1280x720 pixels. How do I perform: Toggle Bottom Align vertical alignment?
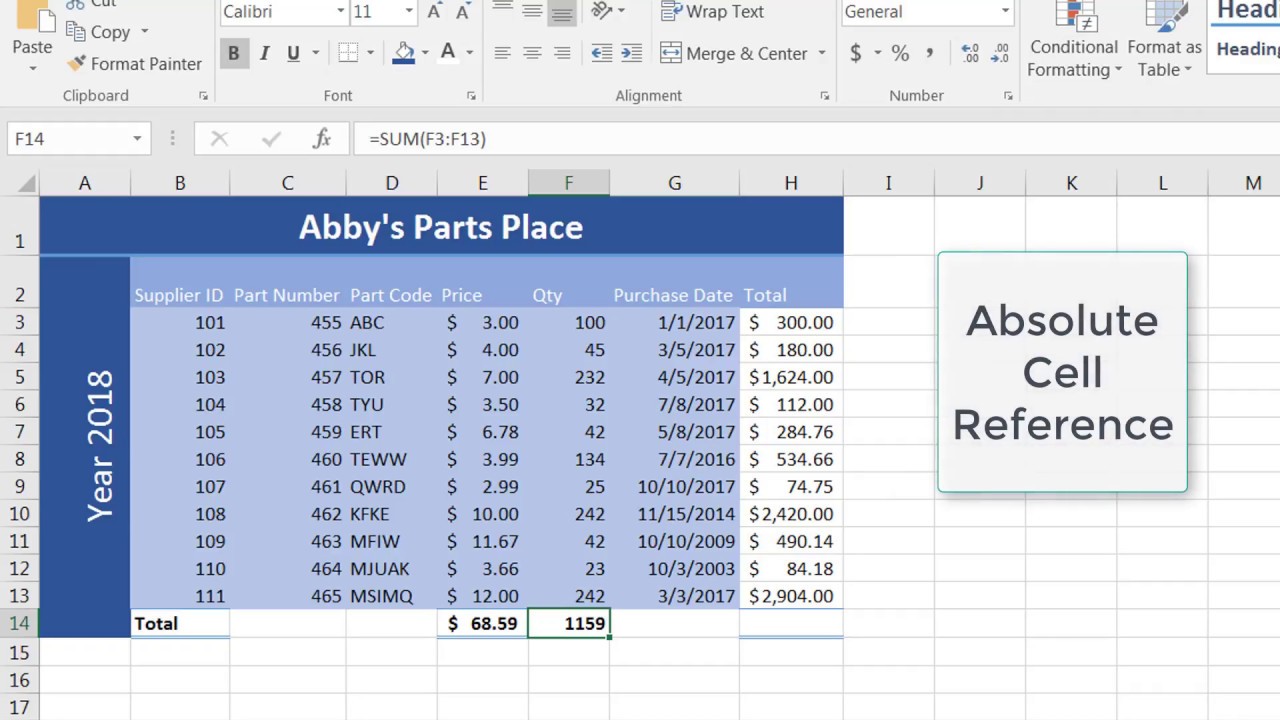tap(562, 12)
